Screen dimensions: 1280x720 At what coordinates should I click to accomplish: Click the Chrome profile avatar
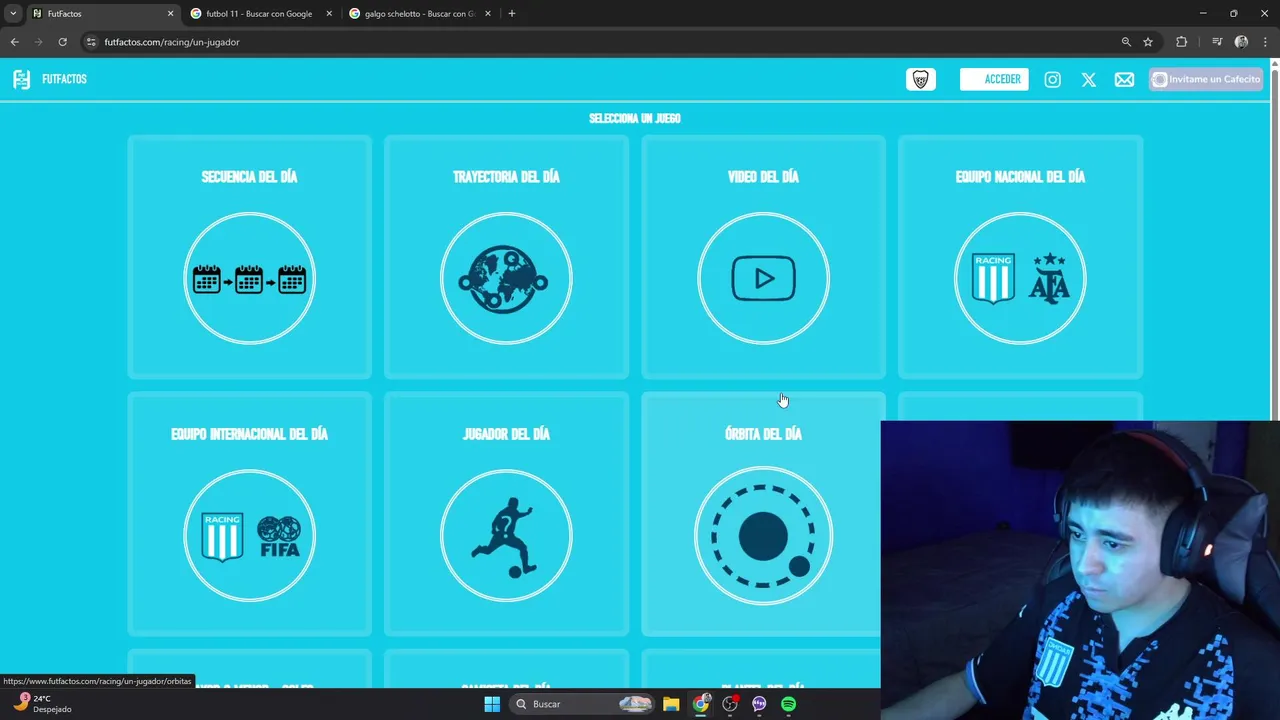click(x=1241, y=42)
